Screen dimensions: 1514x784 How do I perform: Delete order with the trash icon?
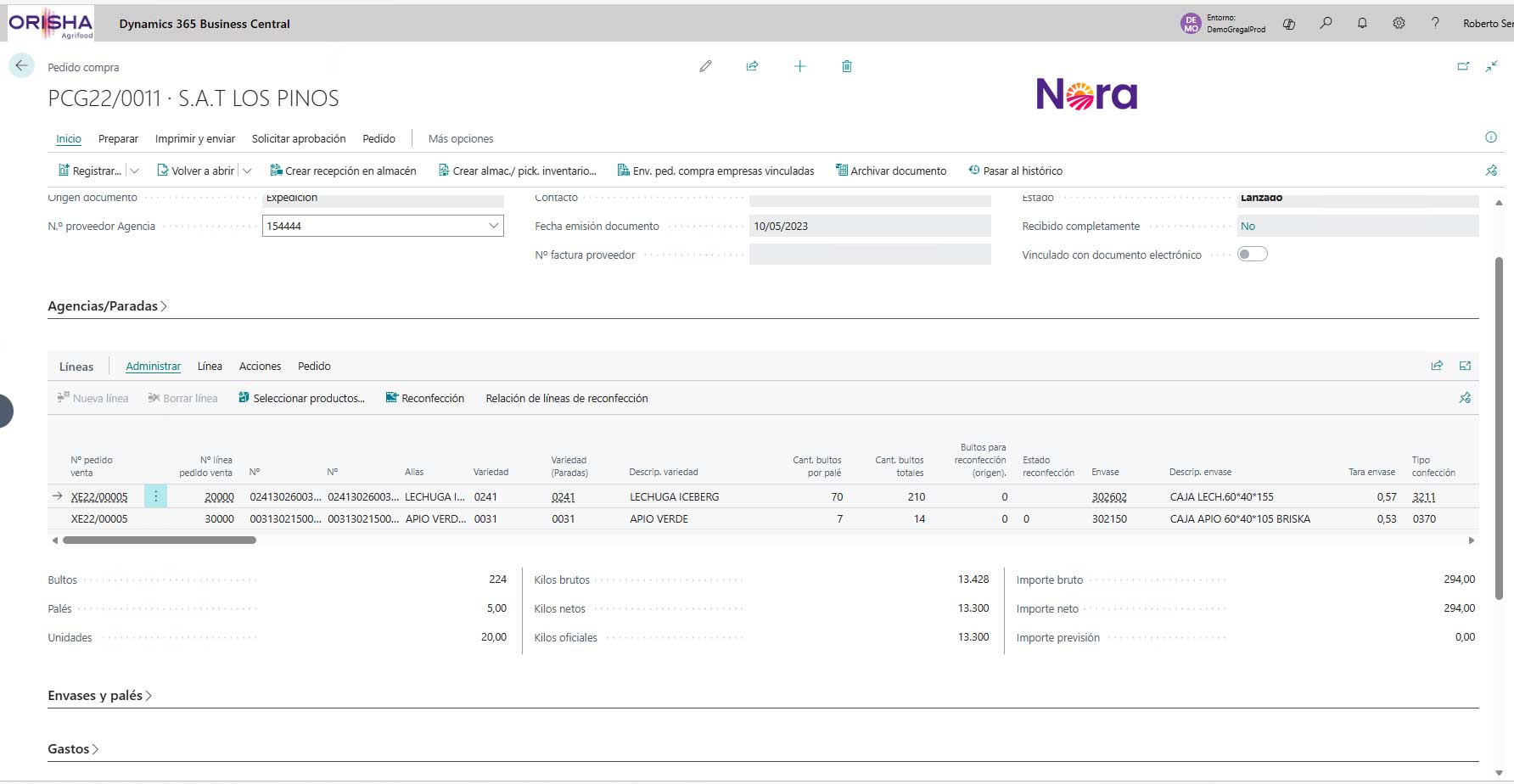coord(846,66)
